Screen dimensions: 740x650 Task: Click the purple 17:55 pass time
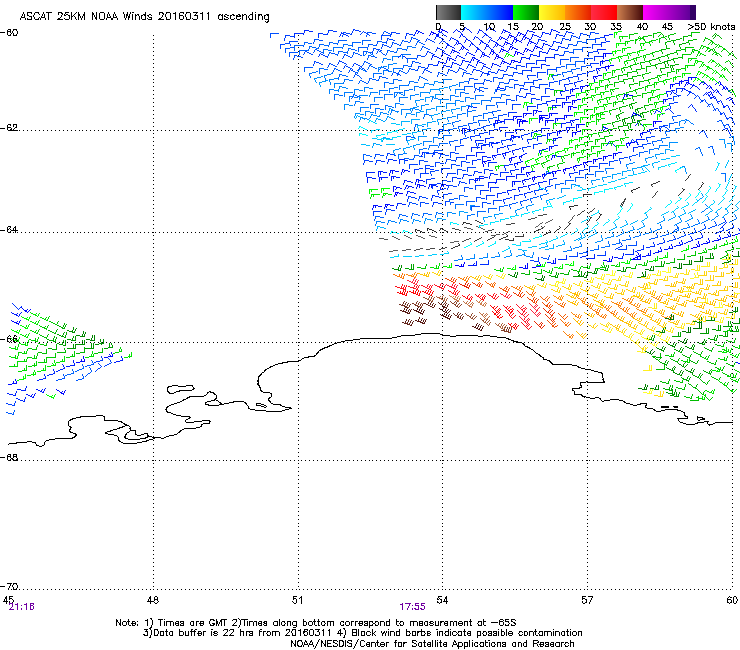point(412,607)
